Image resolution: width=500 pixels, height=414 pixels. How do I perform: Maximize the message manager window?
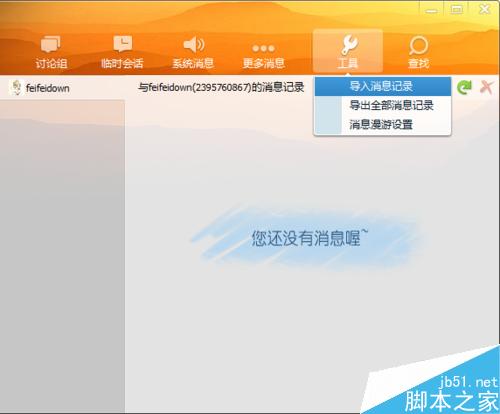tap(457, 9)
